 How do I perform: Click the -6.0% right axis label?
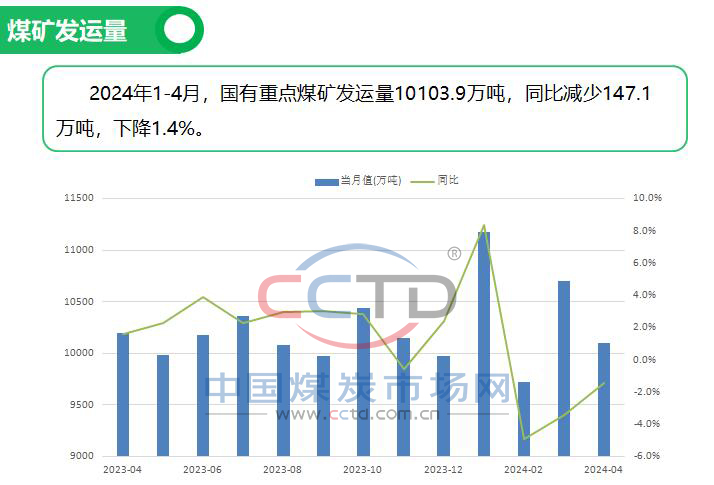click(x=646, y=456)
